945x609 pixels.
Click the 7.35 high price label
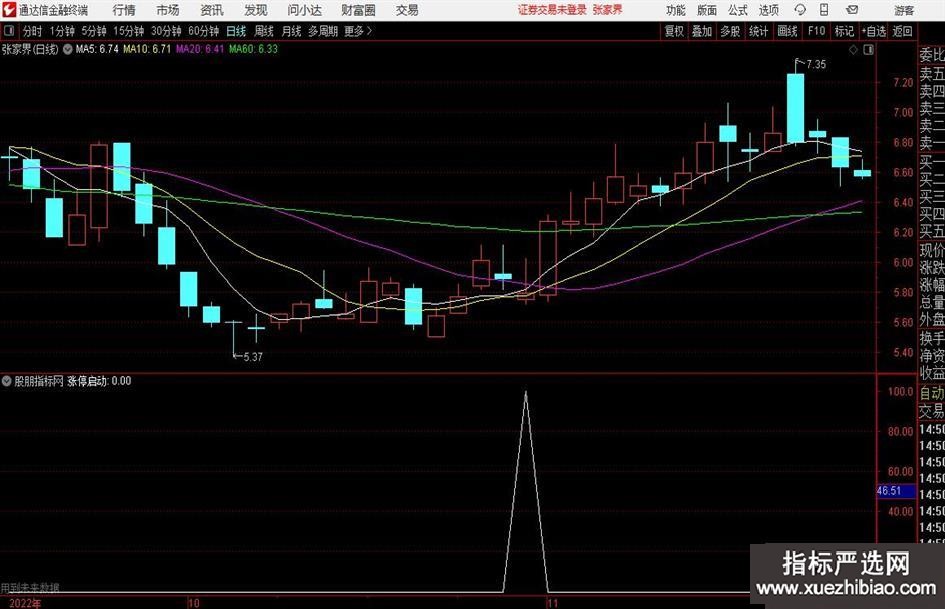click(x=815, y=65)
